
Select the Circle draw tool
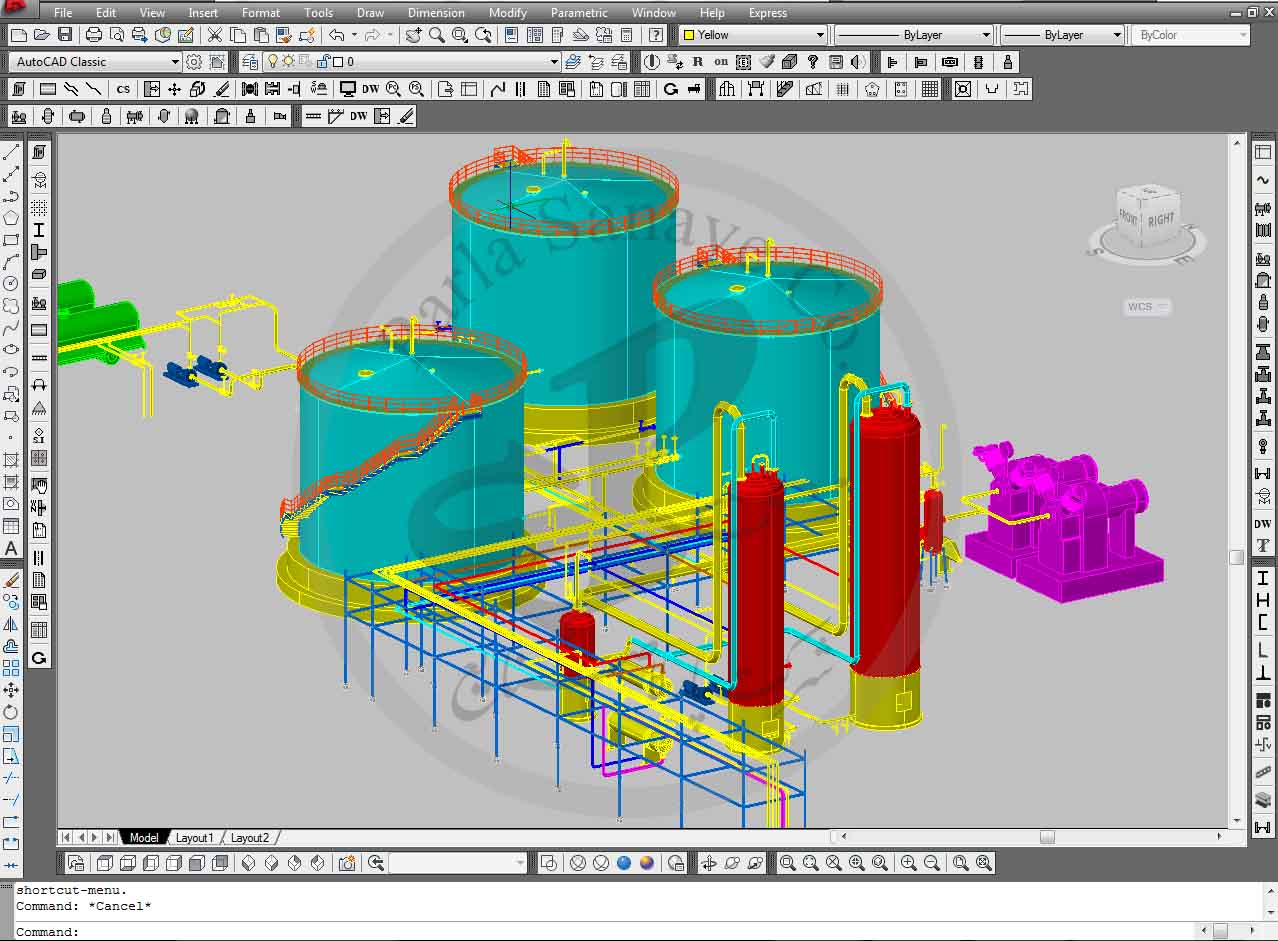click(11, 284)
